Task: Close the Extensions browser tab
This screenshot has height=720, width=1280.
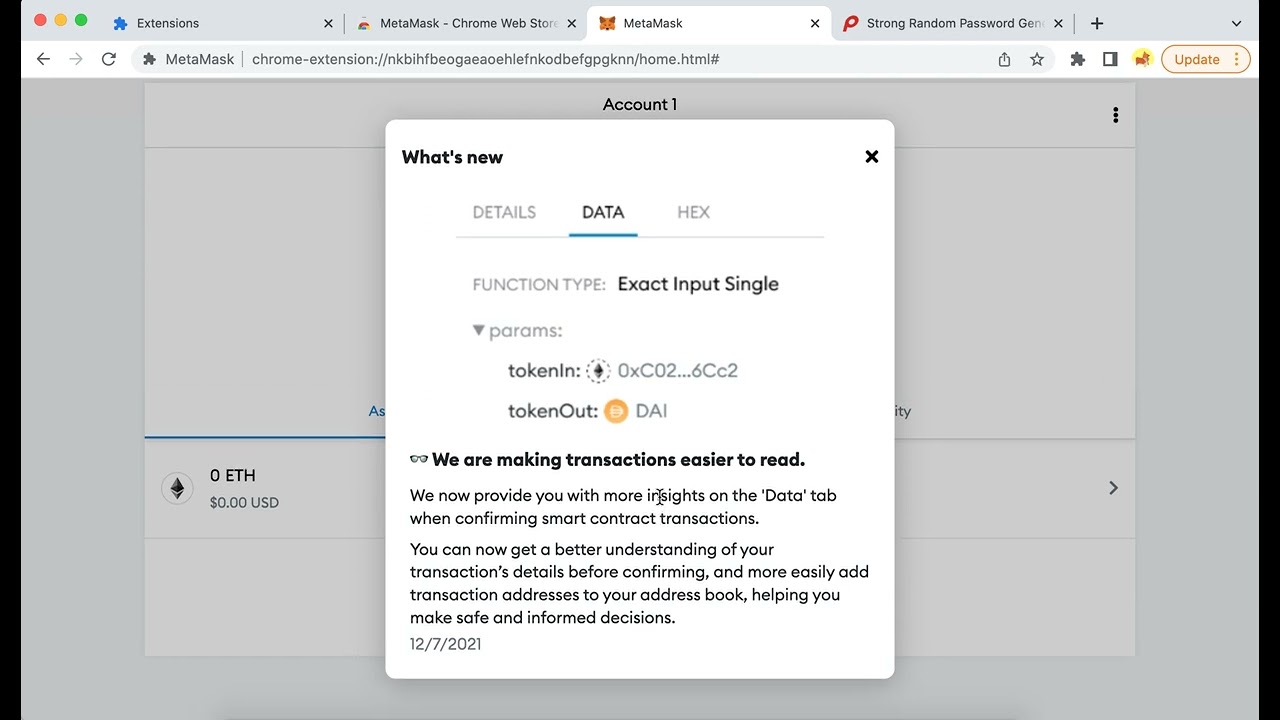Action: coord(328,23)
